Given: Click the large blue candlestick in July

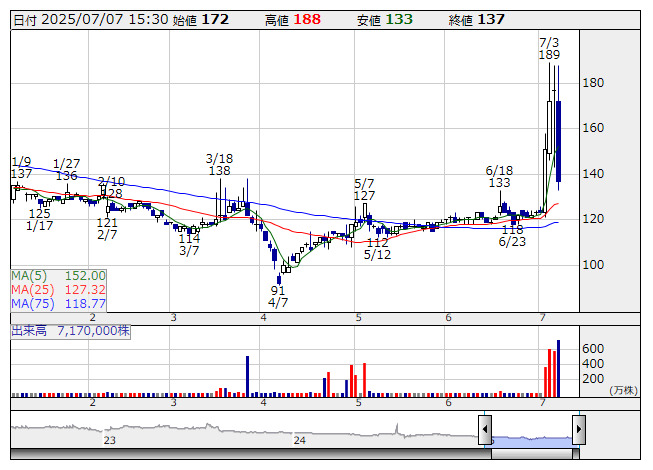Looking at the screenshot, I should 558,142.
